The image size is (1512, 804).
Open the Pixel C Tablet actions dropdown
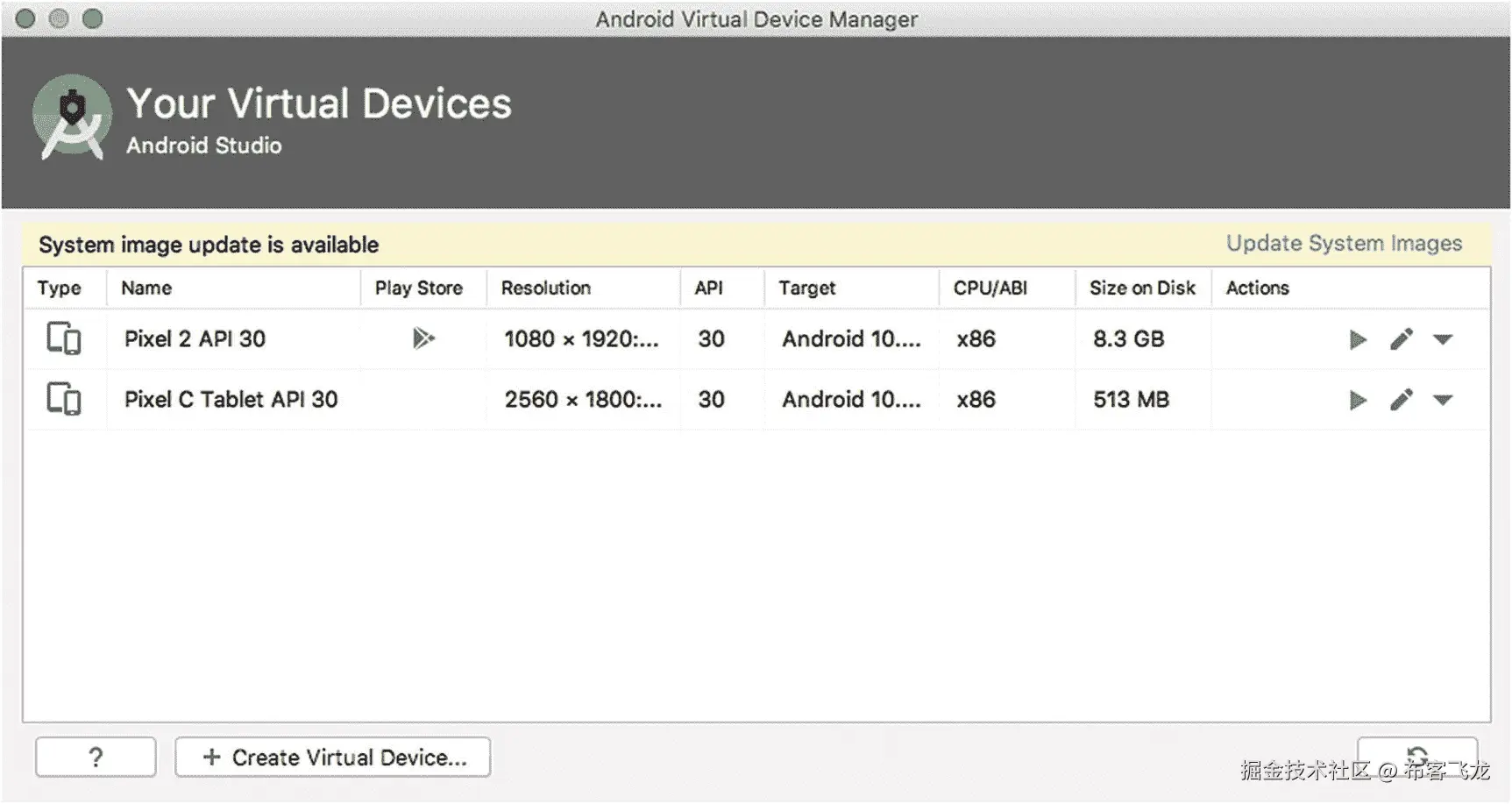coord(1443,401)
